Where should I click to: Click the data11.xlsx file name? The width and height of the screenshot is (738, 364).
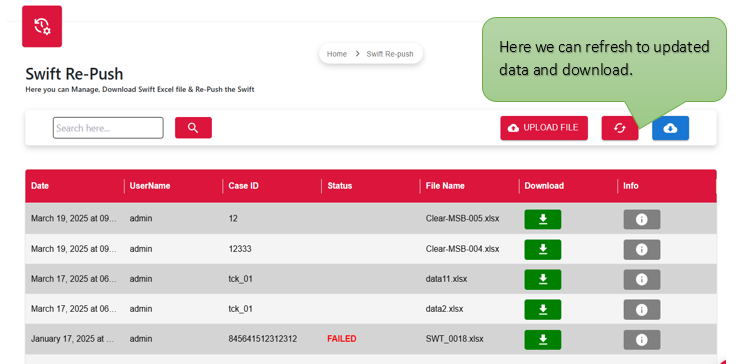[x=446, y=279]
